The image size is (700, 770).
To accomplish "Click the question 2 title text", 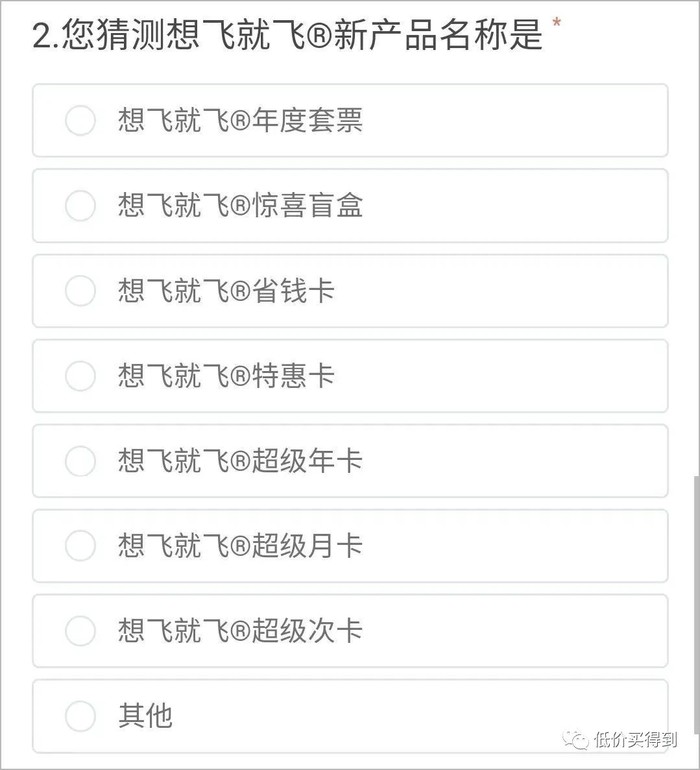I will [288, 36].
